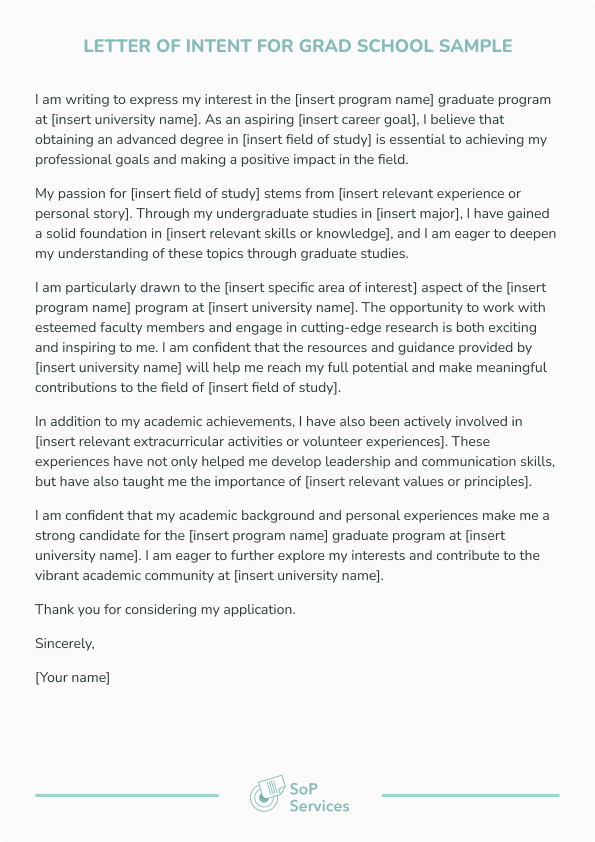Click the paragraph starting My passion for

[x=295, y=223]
